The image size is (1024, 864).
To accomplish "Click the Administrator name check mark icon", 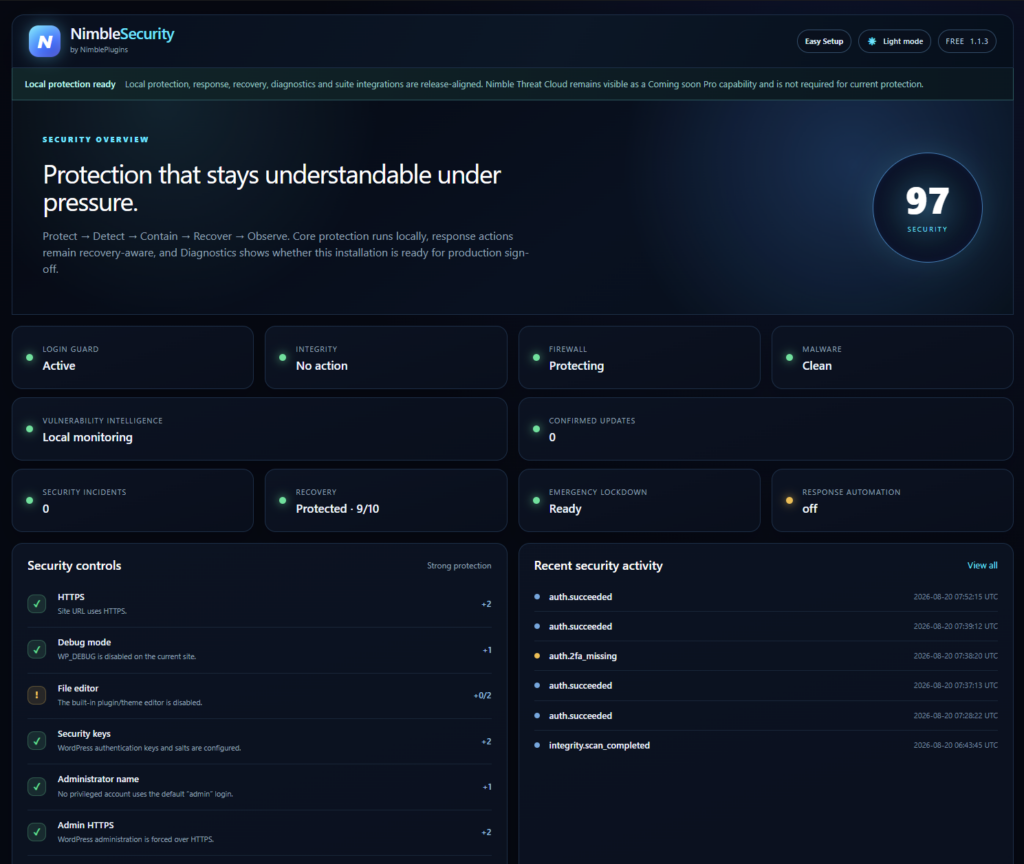I will [x=37, y=786].
